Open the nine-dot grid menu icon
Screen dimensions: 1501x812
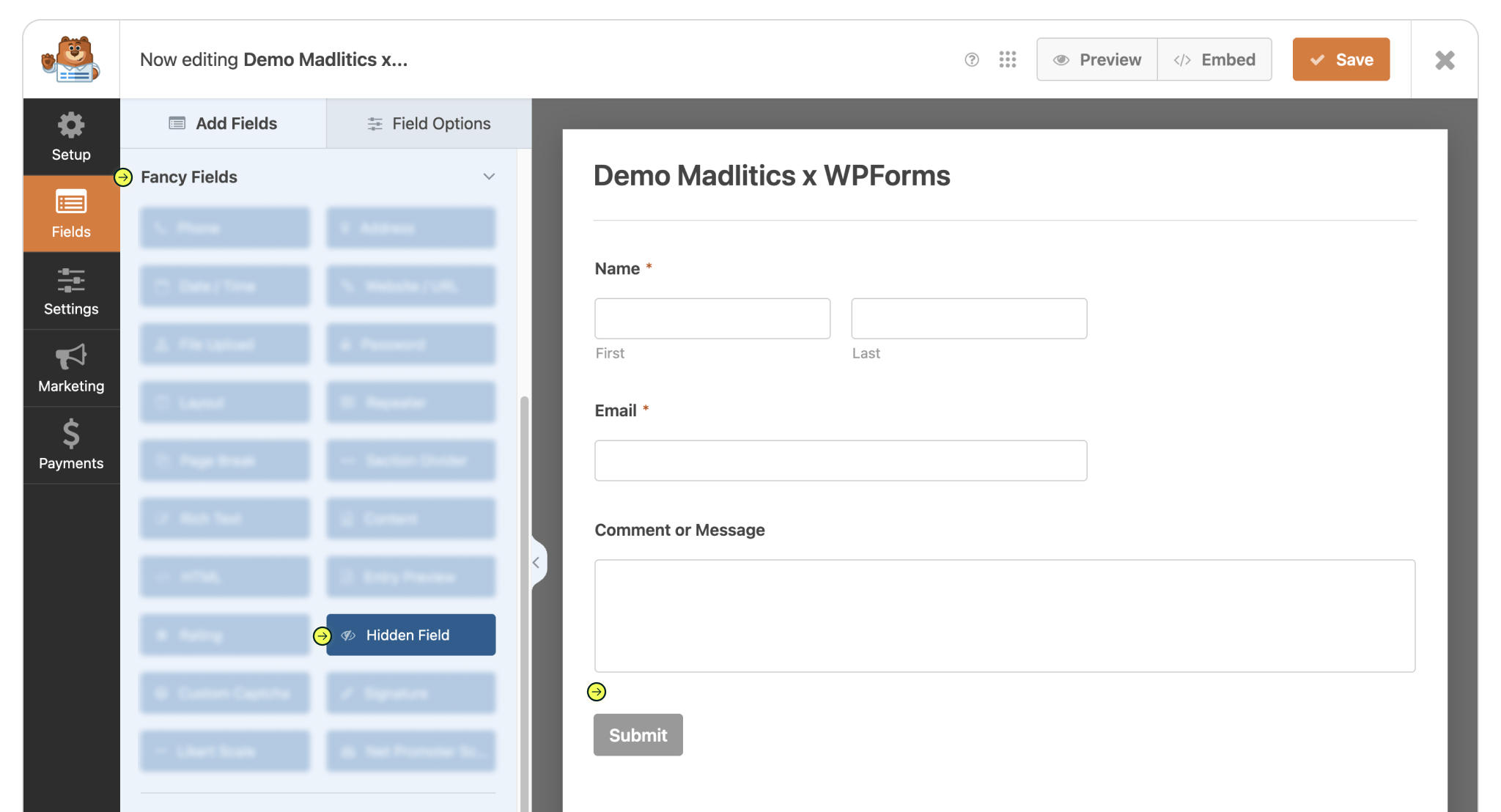coord(1008,60)
